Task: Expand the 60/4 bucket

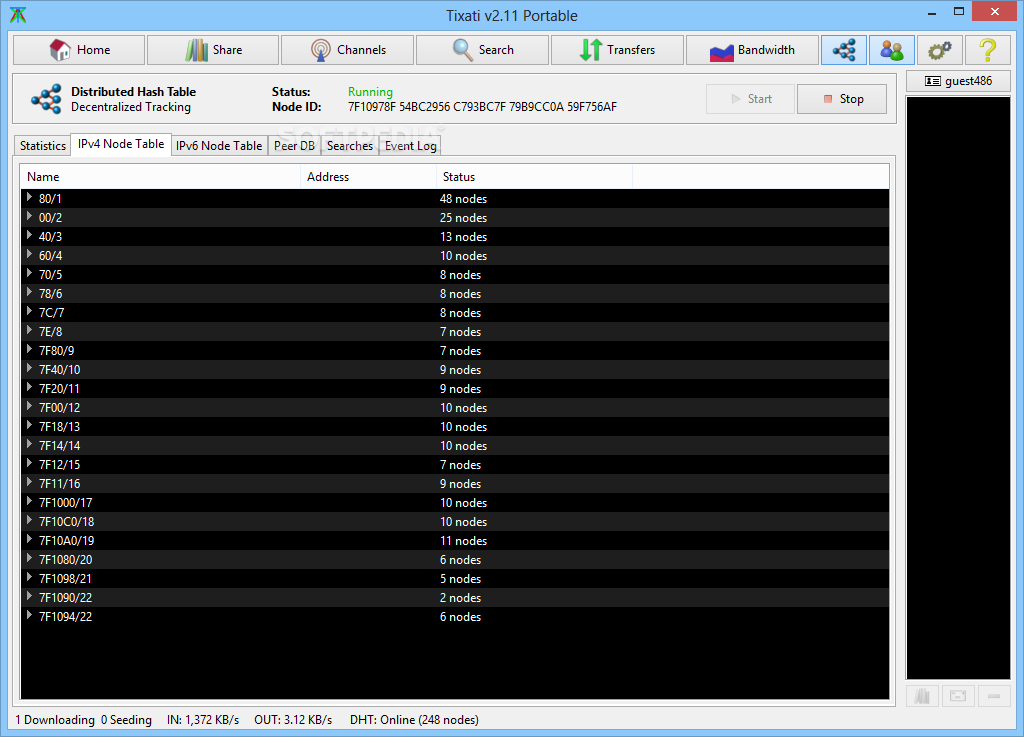Action: point(29,254)
